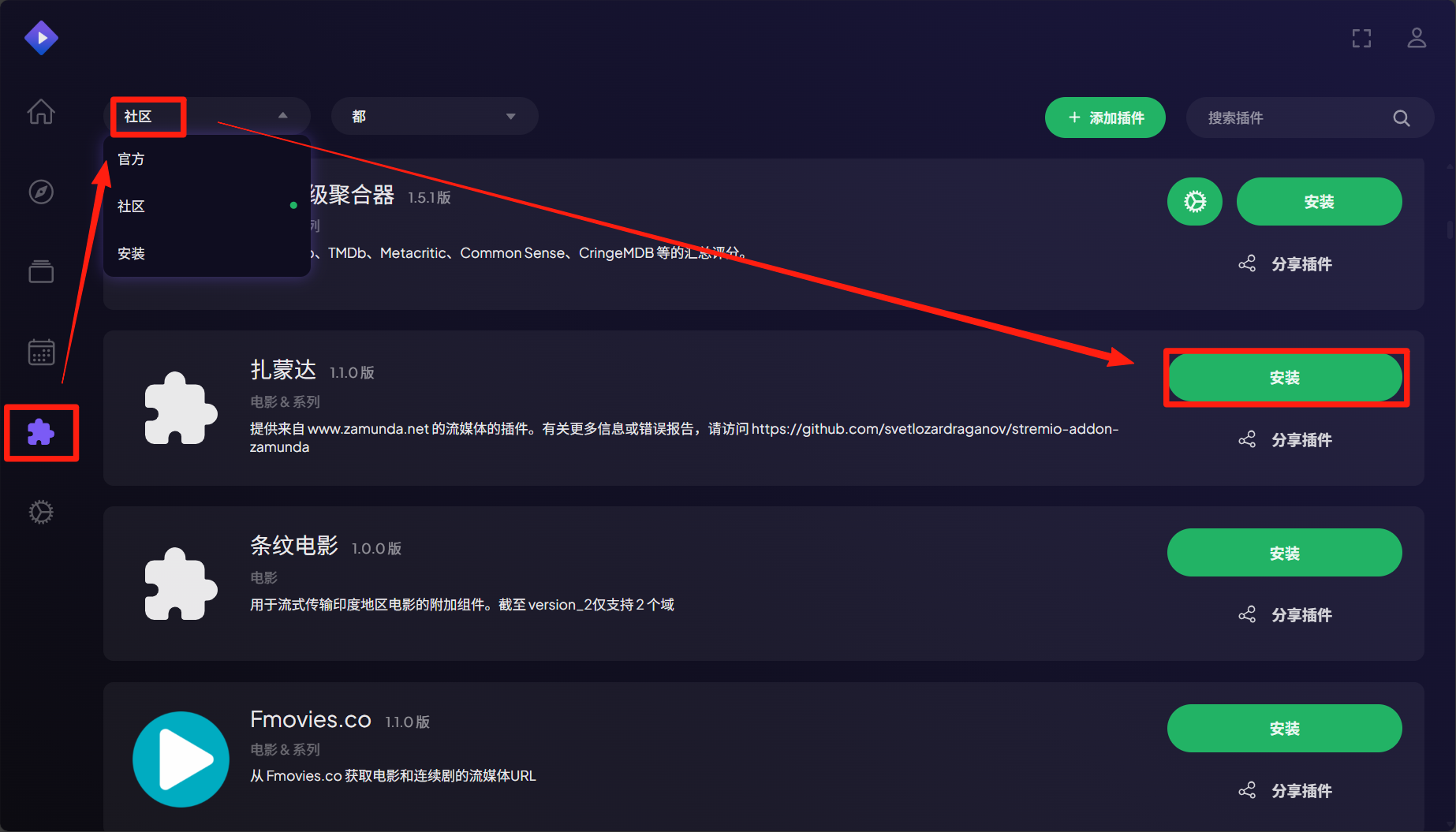Open Settings gear in sidebar
This screenshot has height=832, width=1456.
point(41,513)
